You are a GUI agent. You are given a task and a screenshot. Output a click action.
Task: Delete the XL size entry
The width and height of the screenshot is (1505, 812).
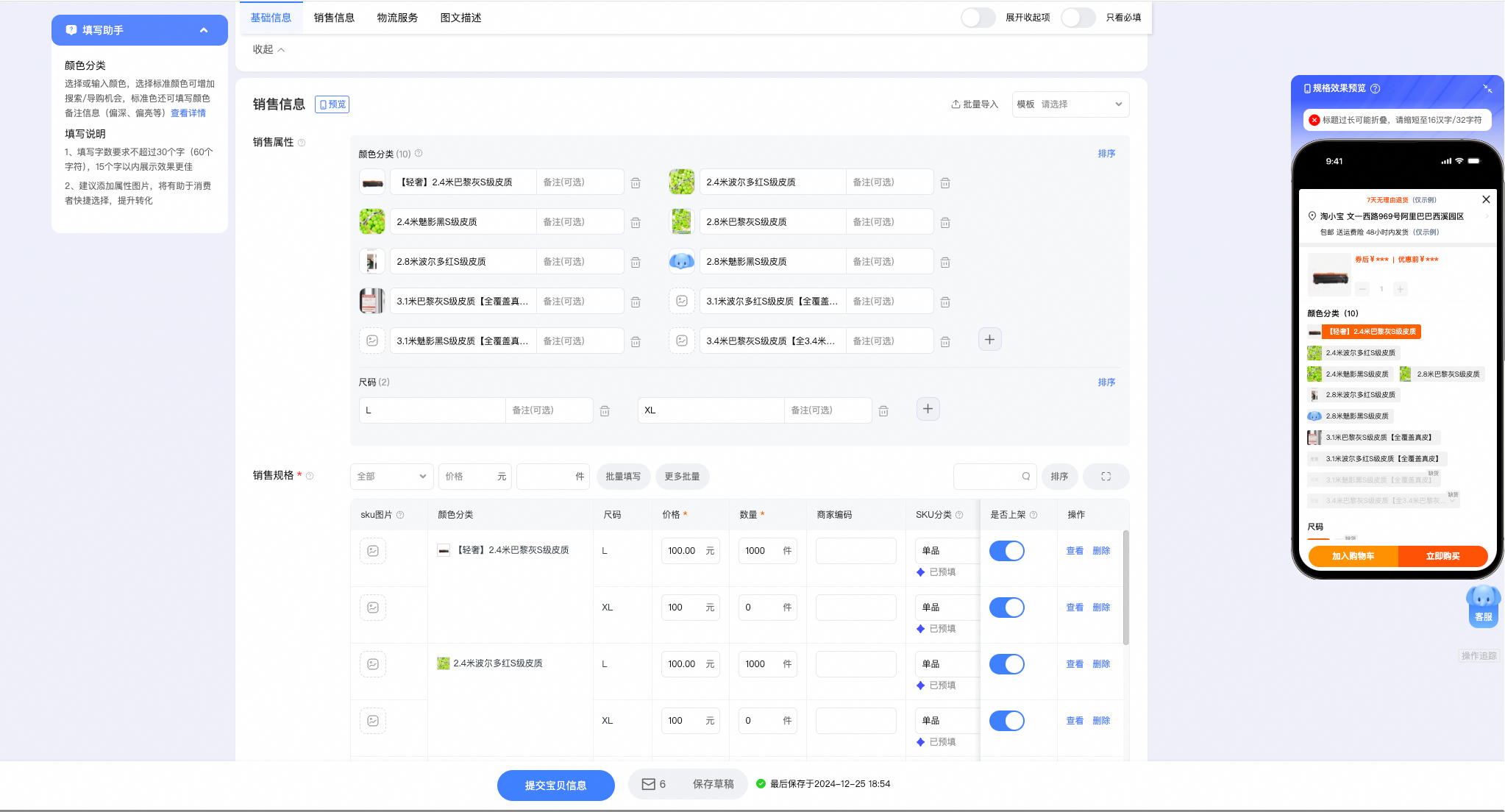click(883, 411)
